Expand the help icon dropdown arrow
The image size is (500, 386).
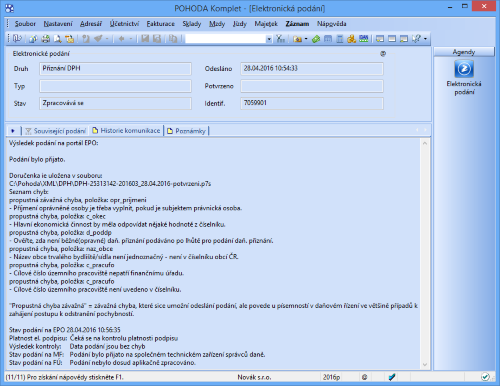point(425,39)
